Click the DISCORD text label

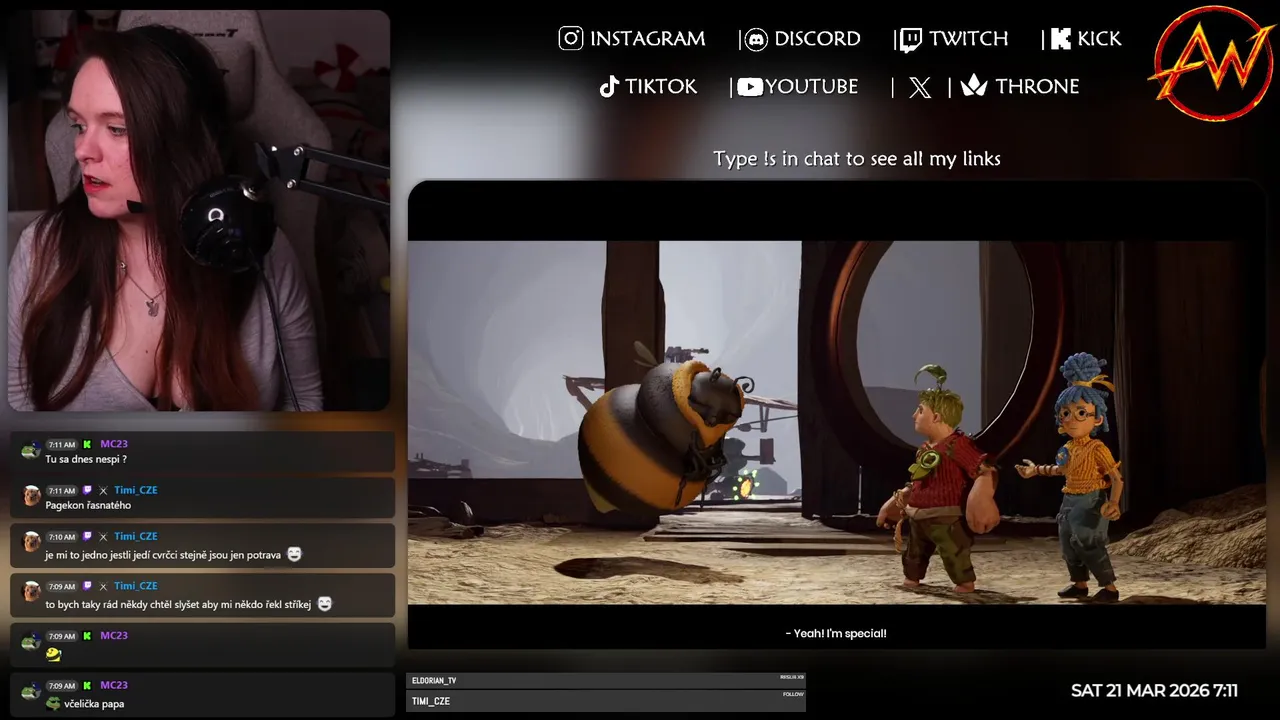817,39
